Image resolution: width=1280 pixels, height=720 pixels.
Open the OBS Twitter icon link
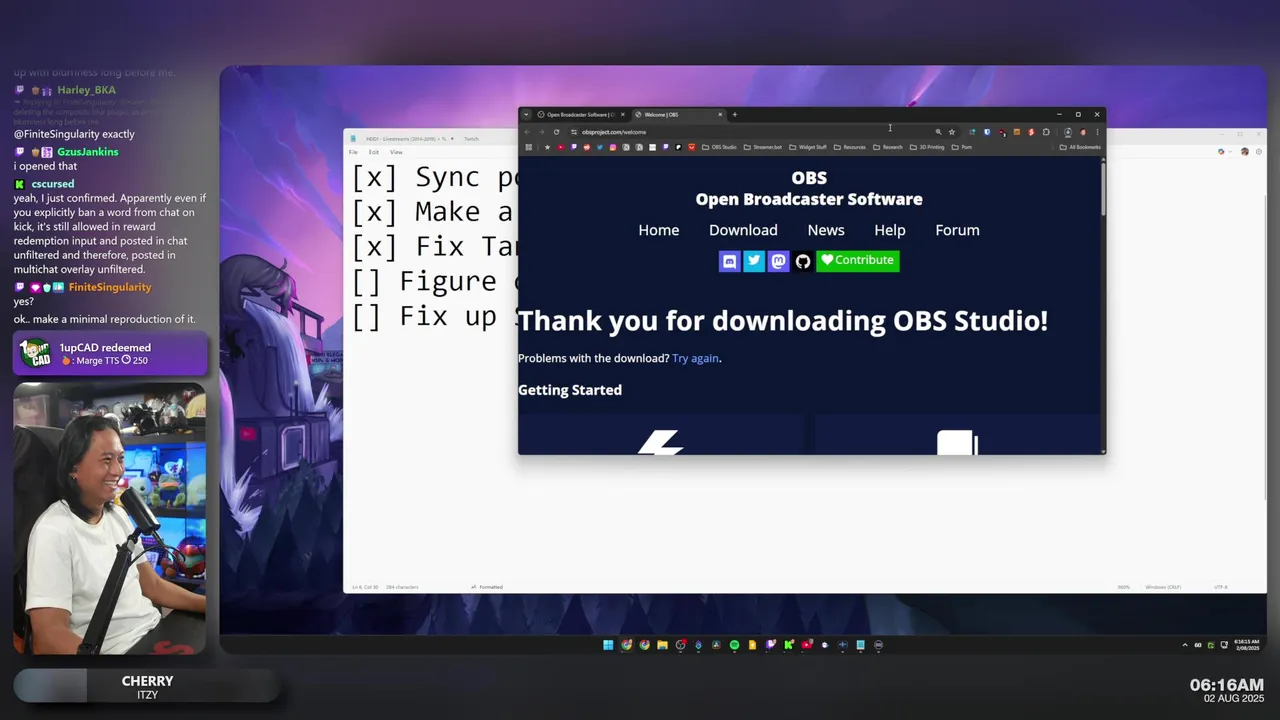coord(754,261)
